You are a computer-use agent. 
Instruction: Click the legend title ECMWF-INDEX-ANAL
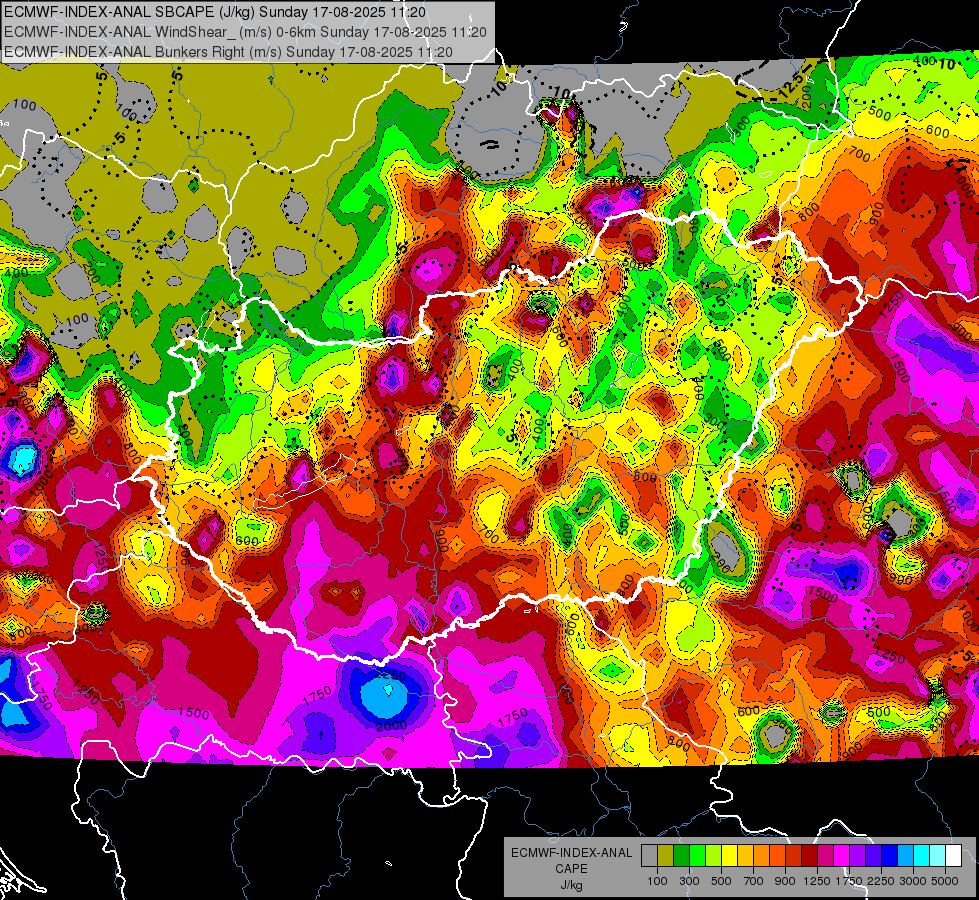click(571, 853)
